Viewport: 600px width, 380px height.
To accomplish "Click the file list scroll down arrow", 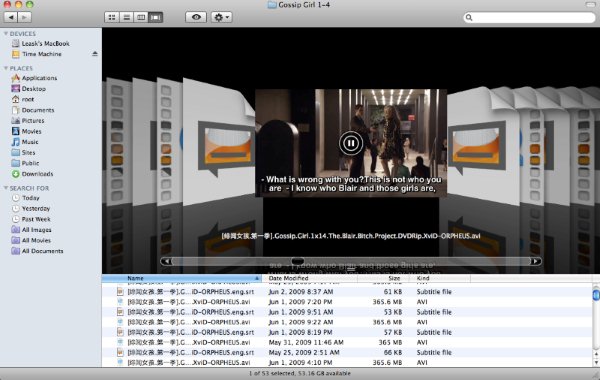I will pyautogui.click(x=596, y=362).
